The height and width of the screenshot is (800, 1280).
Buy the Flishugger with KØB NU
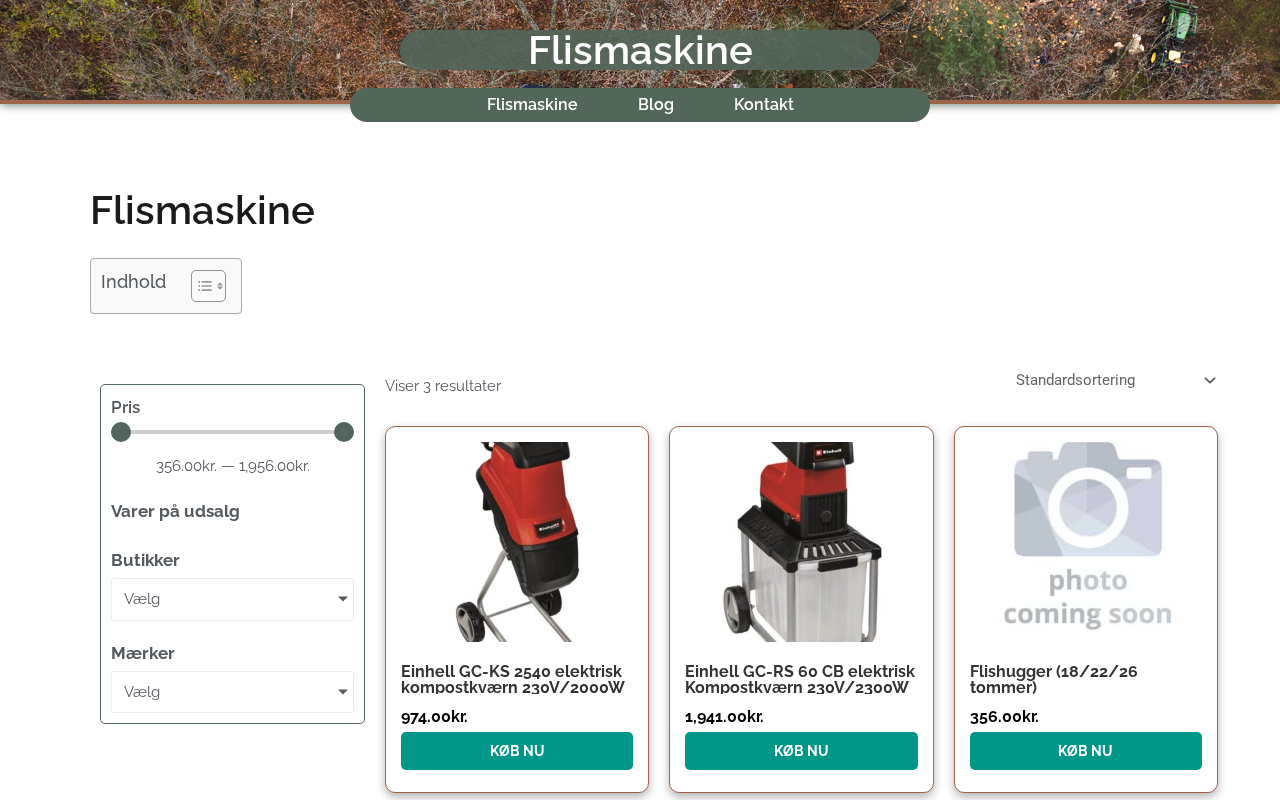[x=1086, y=751]
